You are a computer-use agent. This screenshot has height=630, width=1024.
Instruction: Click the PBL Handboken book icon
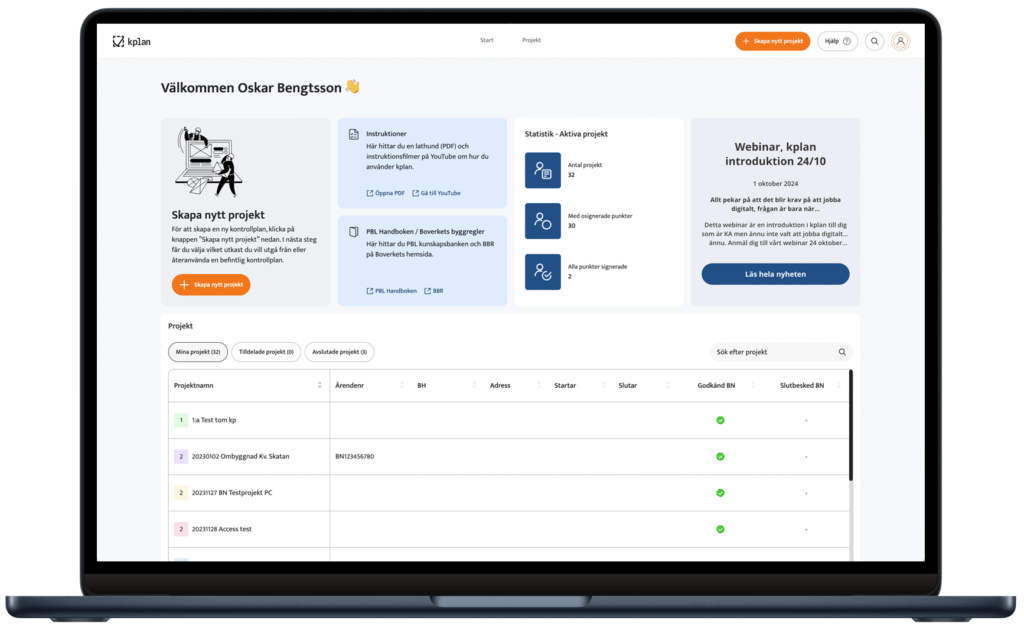[x=354, y=231]
